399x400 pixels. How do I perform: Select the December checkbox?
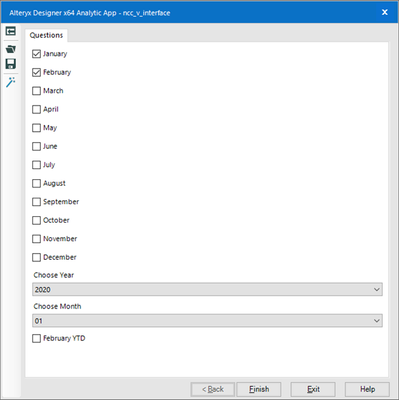(x=36, y=257)
